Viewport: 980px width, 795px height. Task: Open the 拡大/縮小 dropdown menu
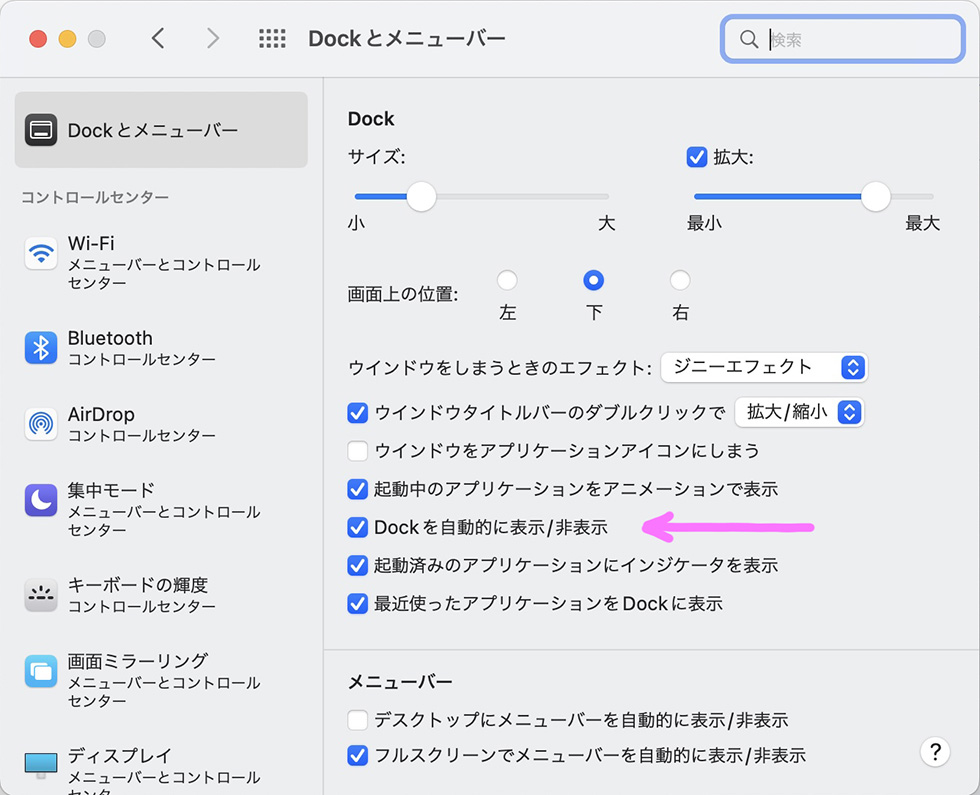799,411
